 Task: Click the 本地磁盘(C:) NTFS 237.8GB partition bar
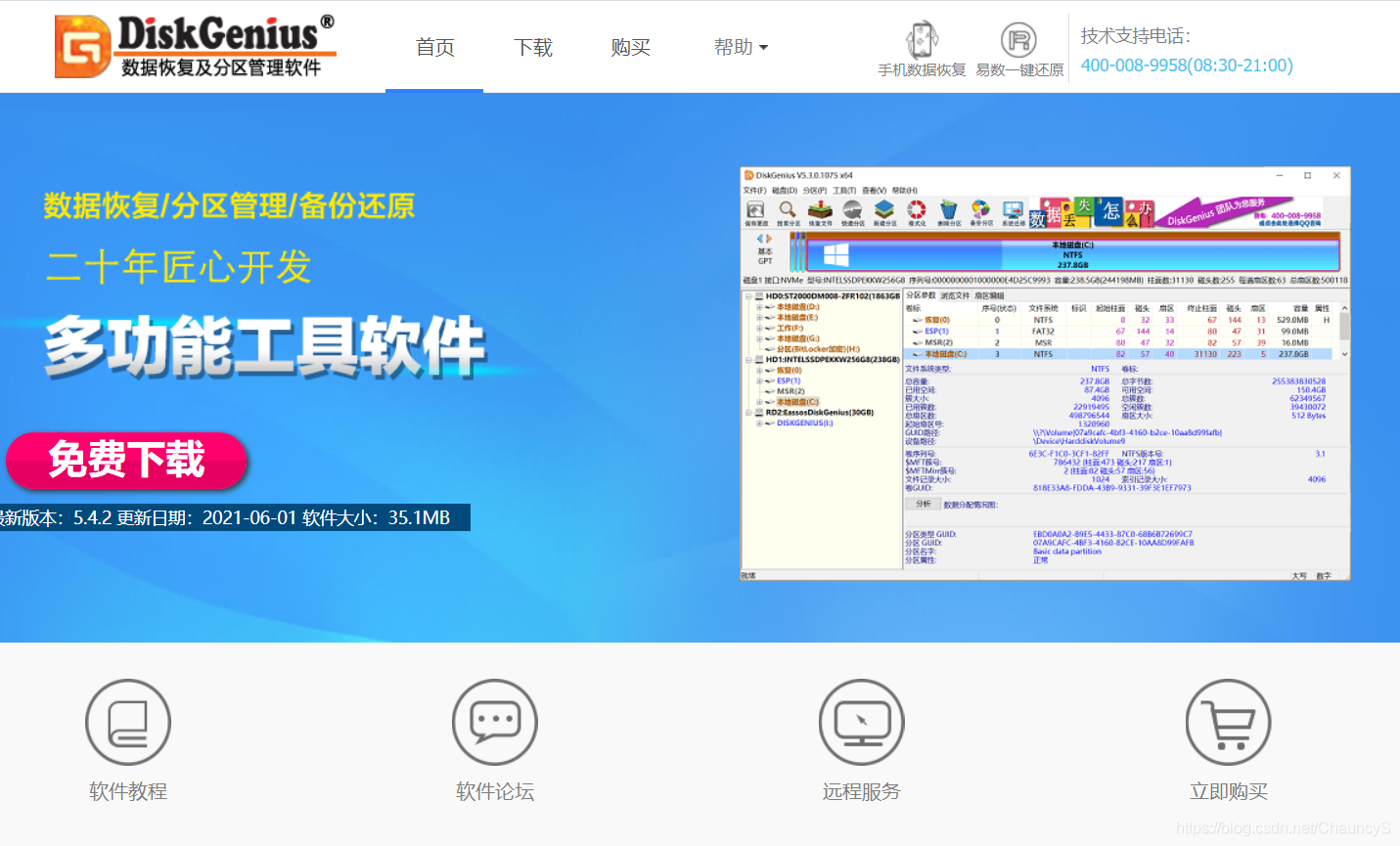point(1071,254)
